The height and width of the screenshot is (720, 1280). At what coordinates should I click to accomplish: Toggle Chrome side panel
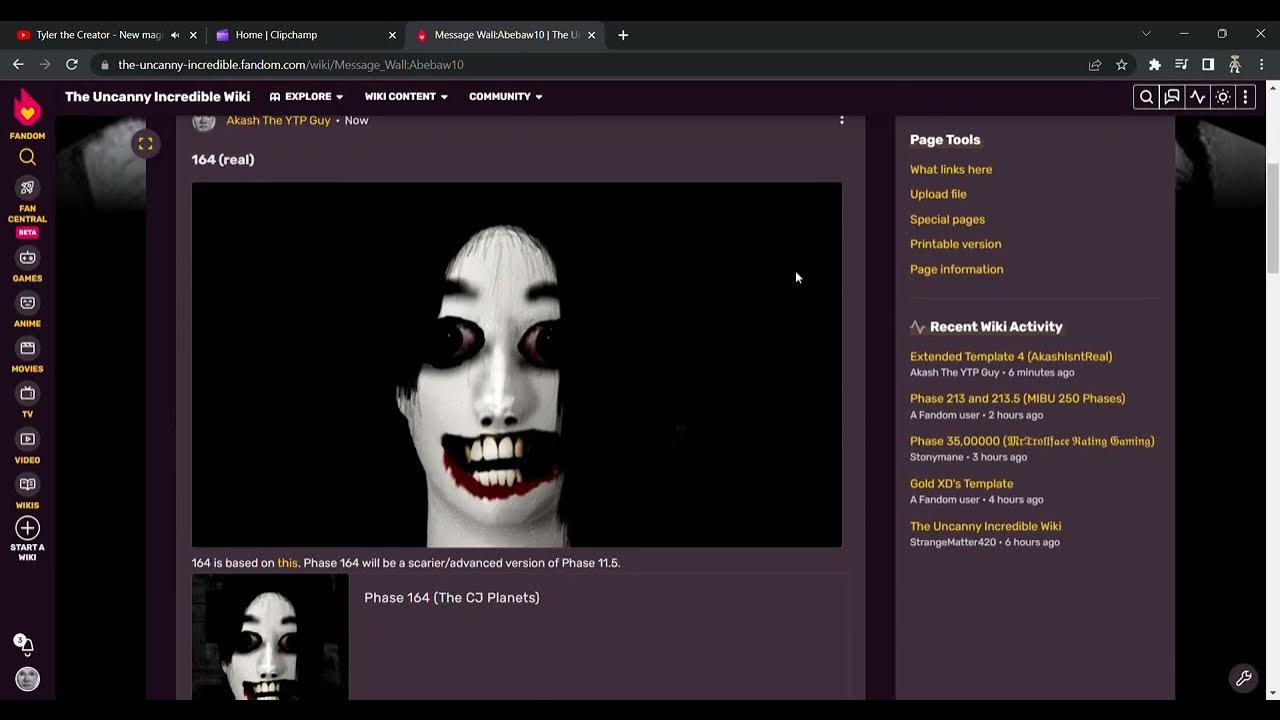click(x=1208, y=64)
